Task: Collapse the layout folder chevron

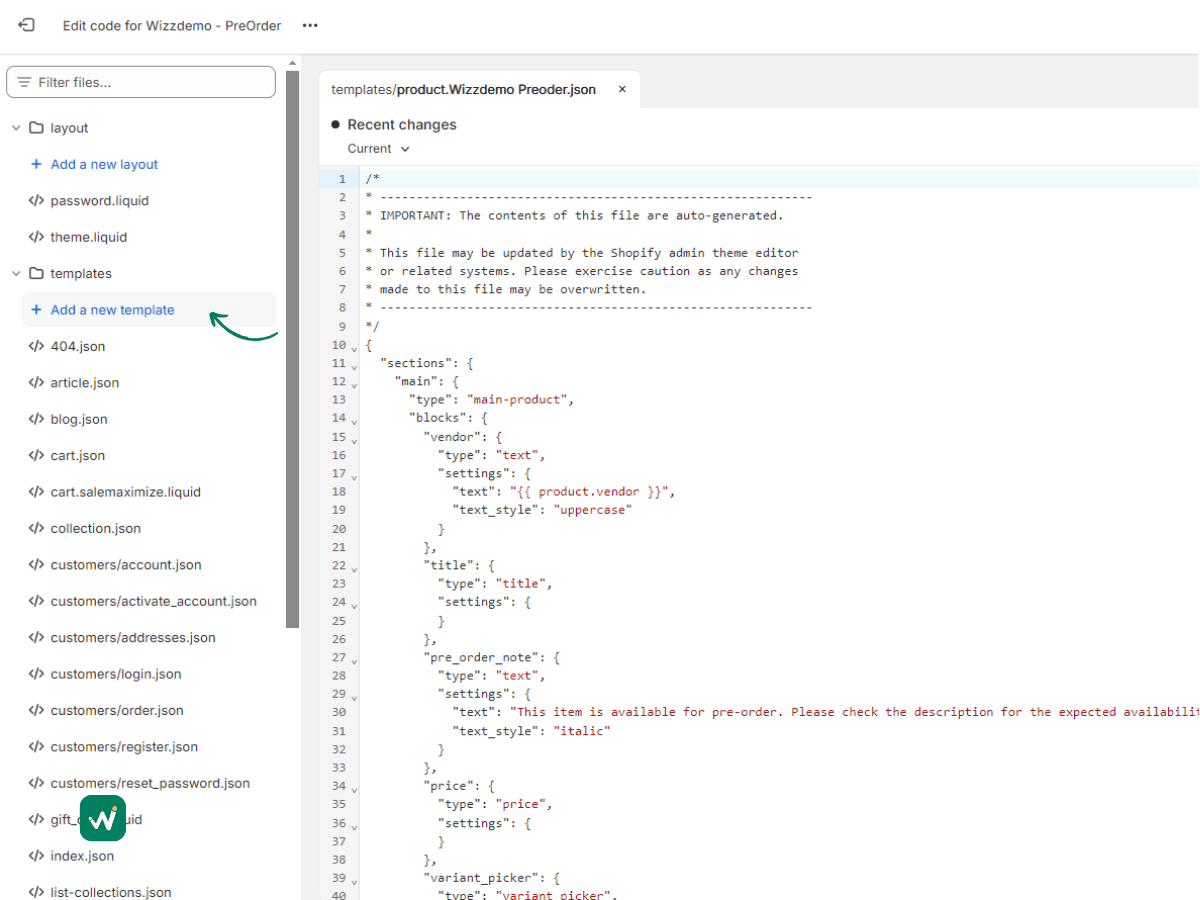Action: 16,128
